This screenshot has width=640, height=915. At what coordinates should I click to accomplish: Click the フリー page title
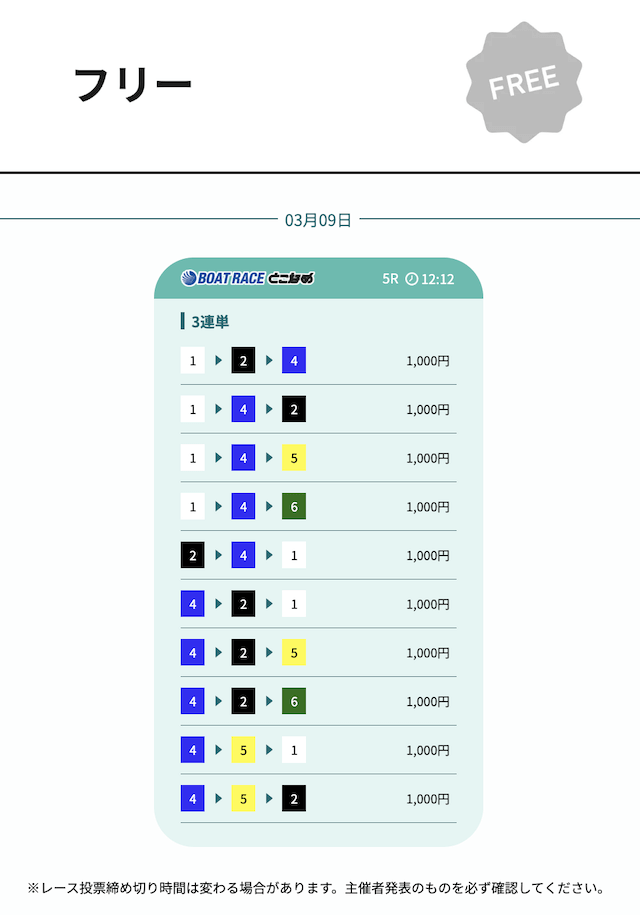click(x=133, y=85)
